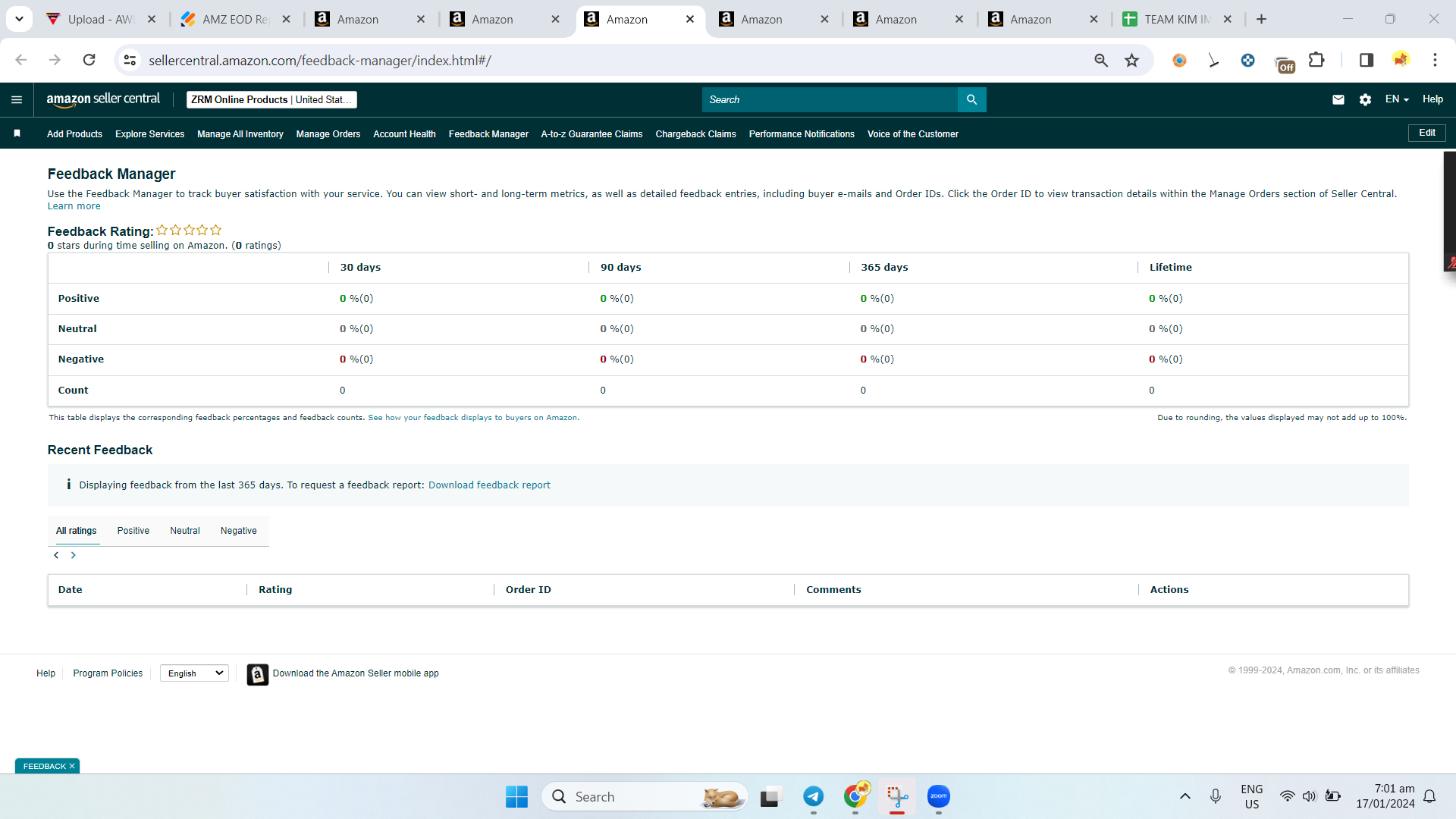This screenshot has height=819, width=1456.
Task: Click the Help link in the footer
Action: [x=45, y=673]
